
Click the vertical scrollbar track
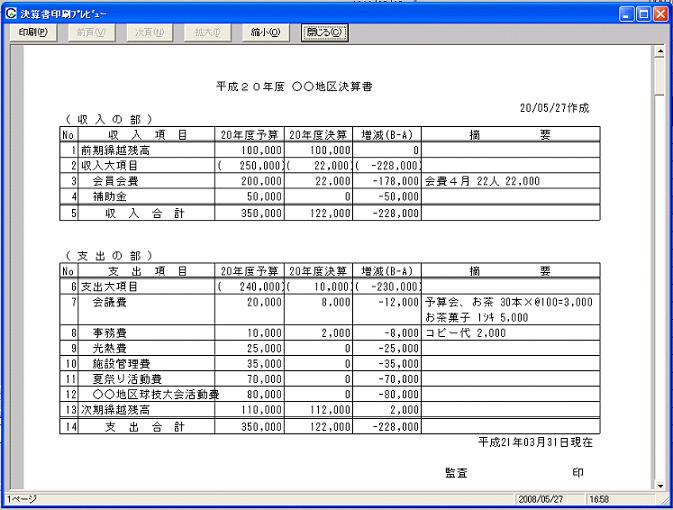click(660, 300)
